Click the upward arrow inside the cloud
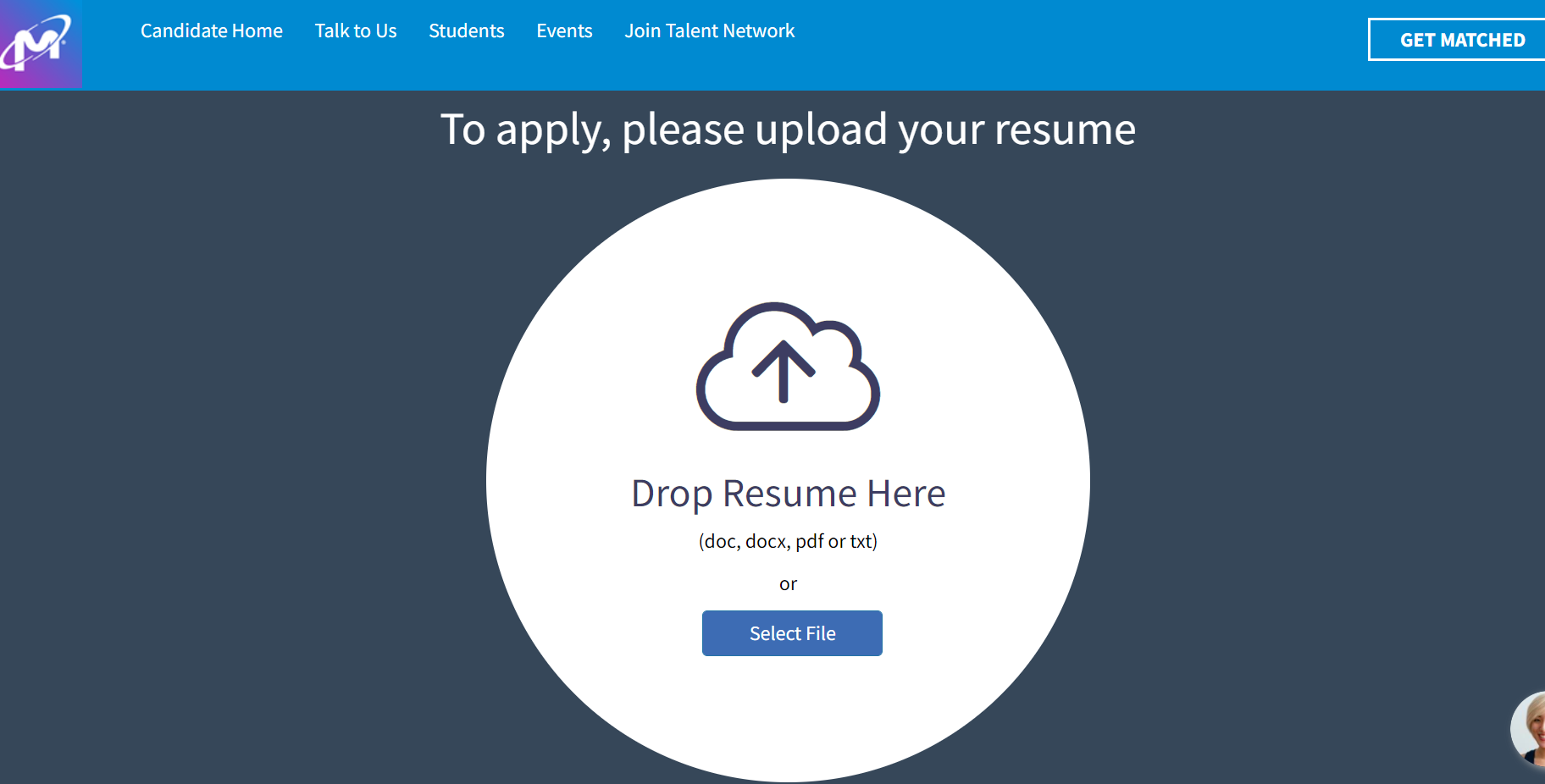This screenshot has height=784, width=1545. (x=784, y=371)
